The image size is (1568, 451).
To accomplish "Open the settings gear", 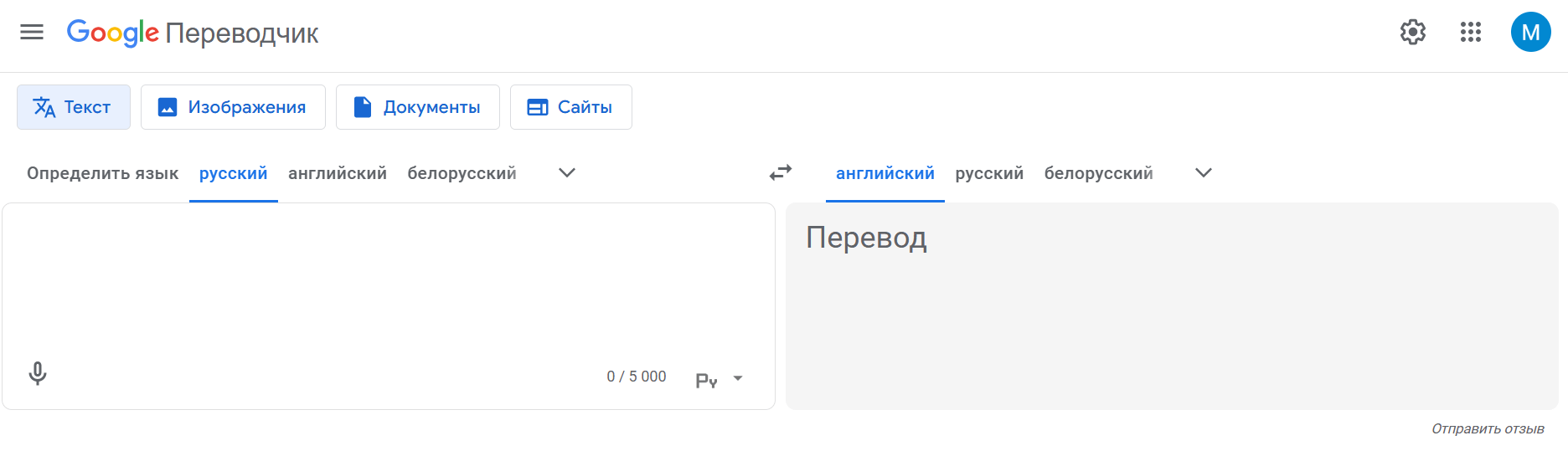I will 1412,33.
